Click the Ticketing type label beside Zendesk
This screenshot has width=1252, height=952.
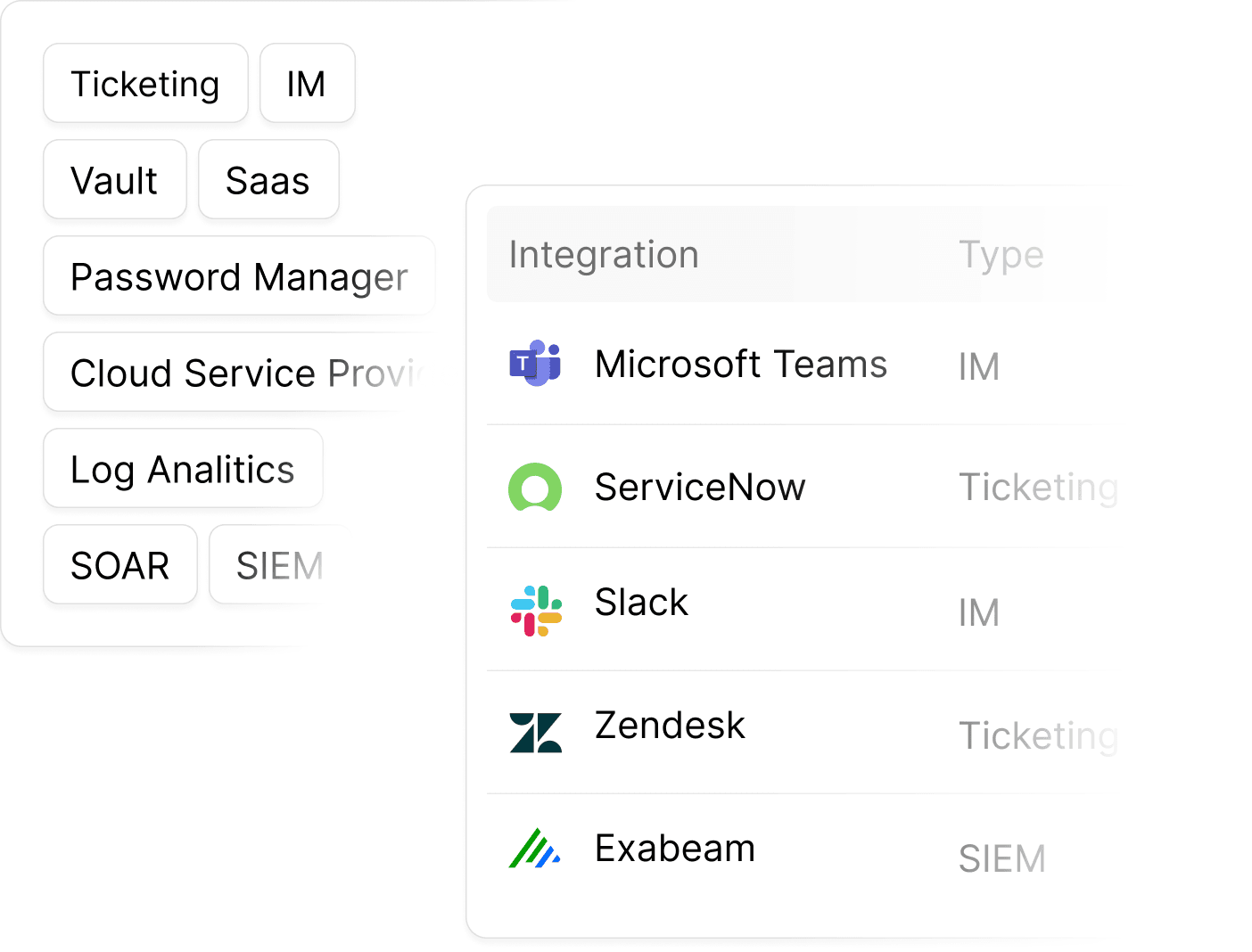coord(1037,736)
